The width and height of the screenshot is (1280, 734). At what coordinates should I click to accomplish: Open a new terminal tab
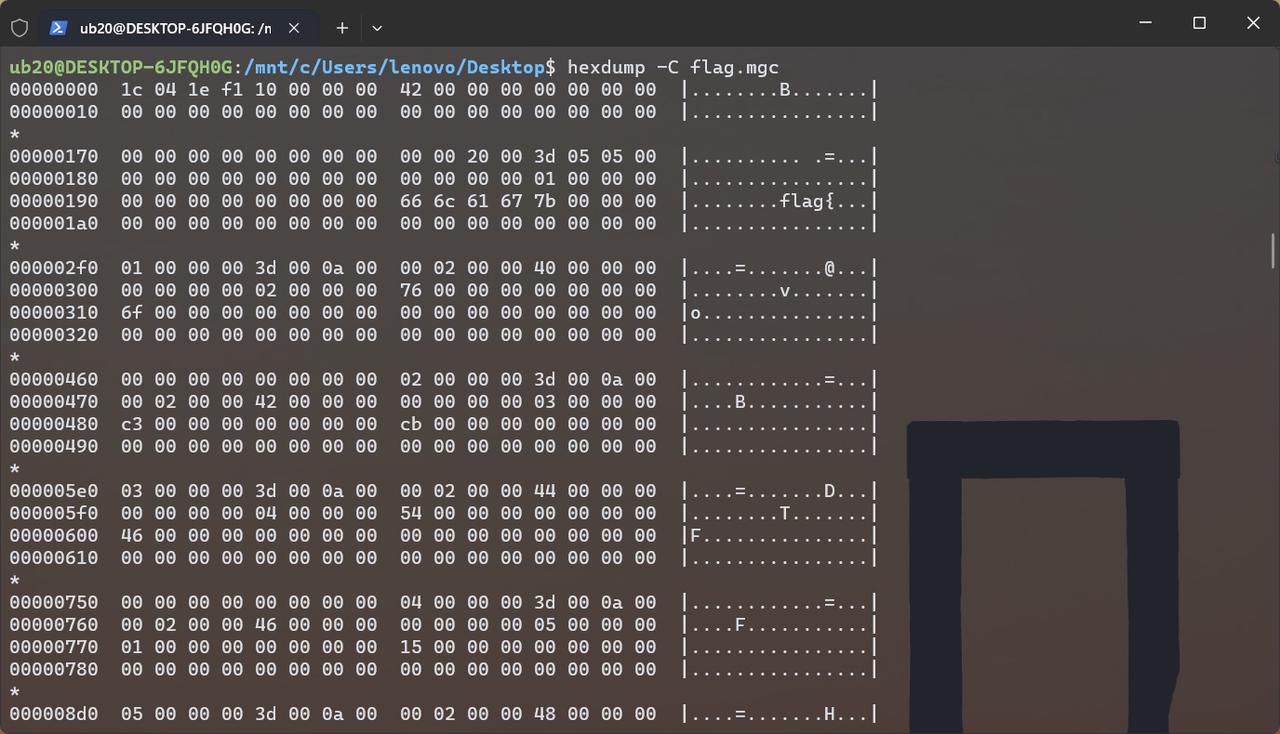click(x=342, y=28)
